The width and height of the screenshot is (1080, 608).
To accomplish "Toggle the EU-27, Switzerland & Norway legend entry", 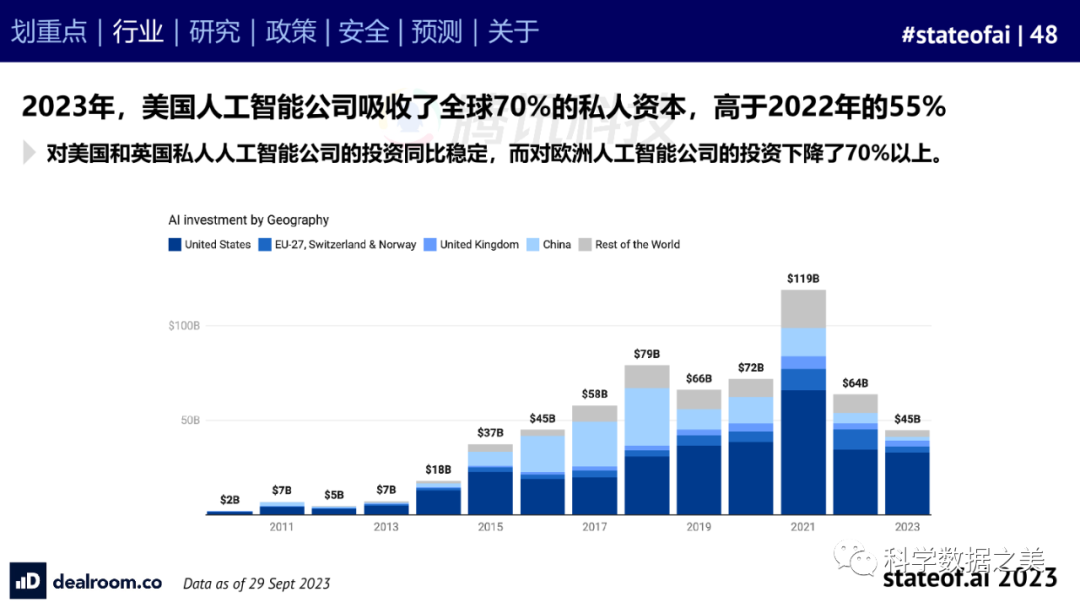I will (335, 245).
